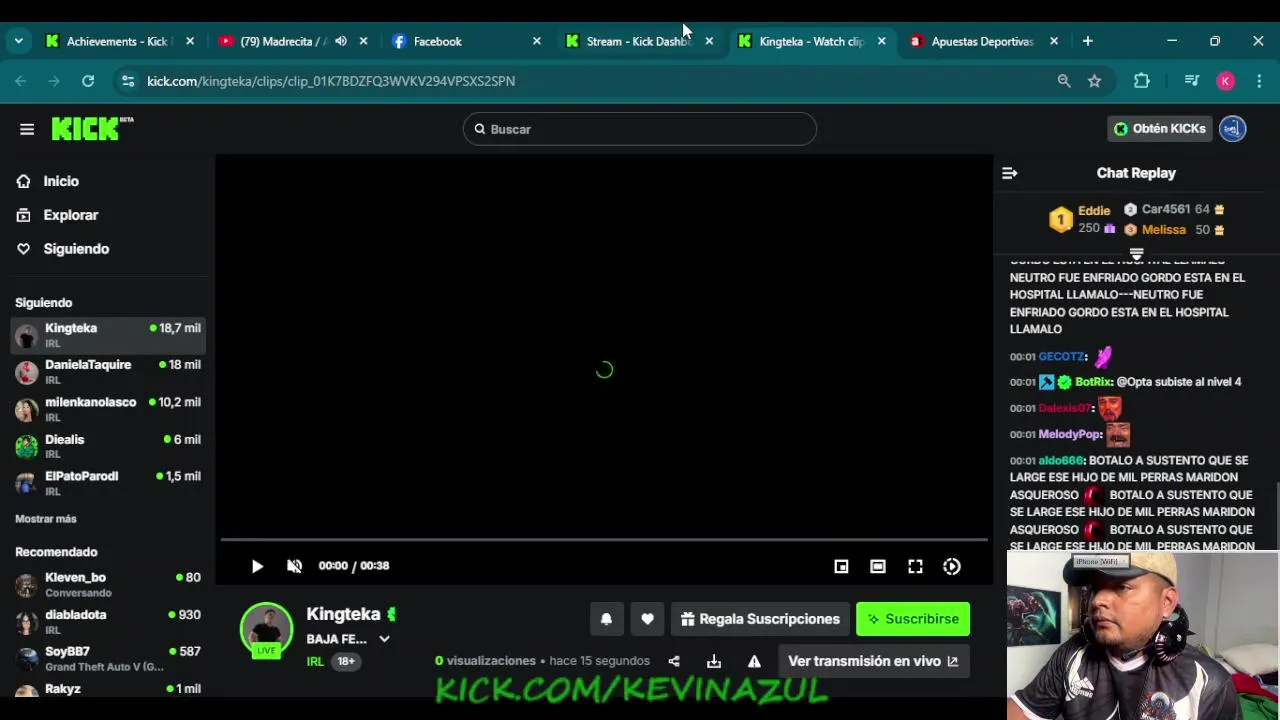Go to Inicio
This screenshot has height=720, width=1280.
[x=60, y=181]
